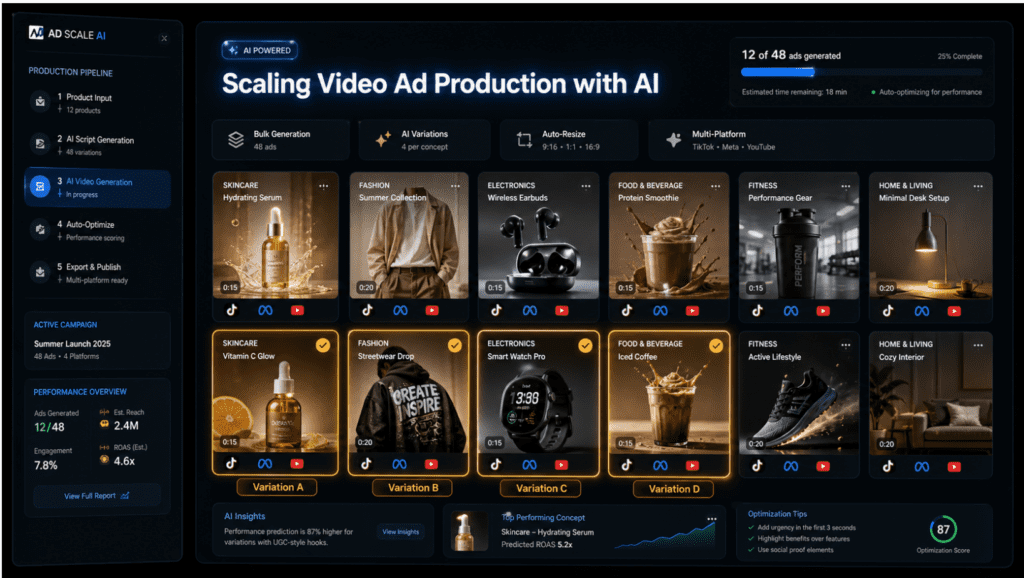Click the Meta icon under Hydrating Serum

click(x=265, y=310)
